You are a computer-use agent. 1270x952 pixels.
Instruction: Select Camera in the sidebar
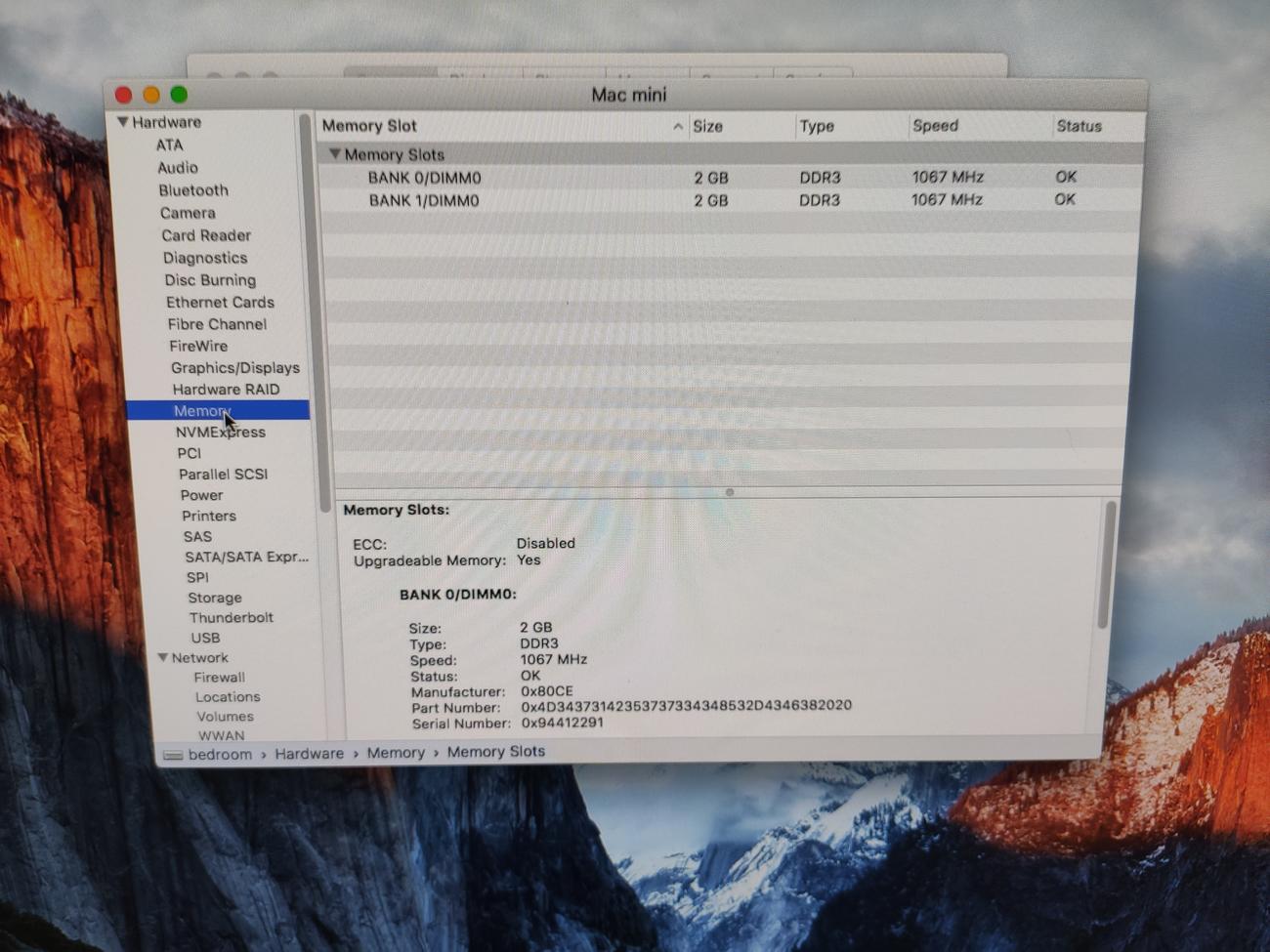188,213
